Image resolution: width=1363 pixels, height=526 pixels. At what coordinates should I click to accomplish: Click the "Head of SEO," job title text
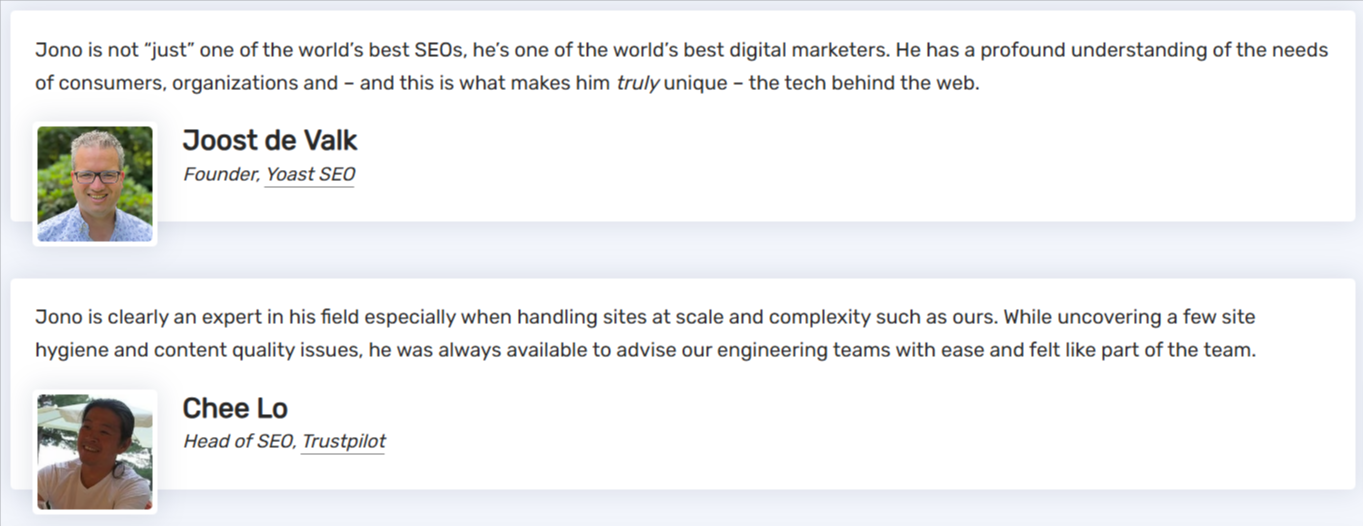(239, 442)
